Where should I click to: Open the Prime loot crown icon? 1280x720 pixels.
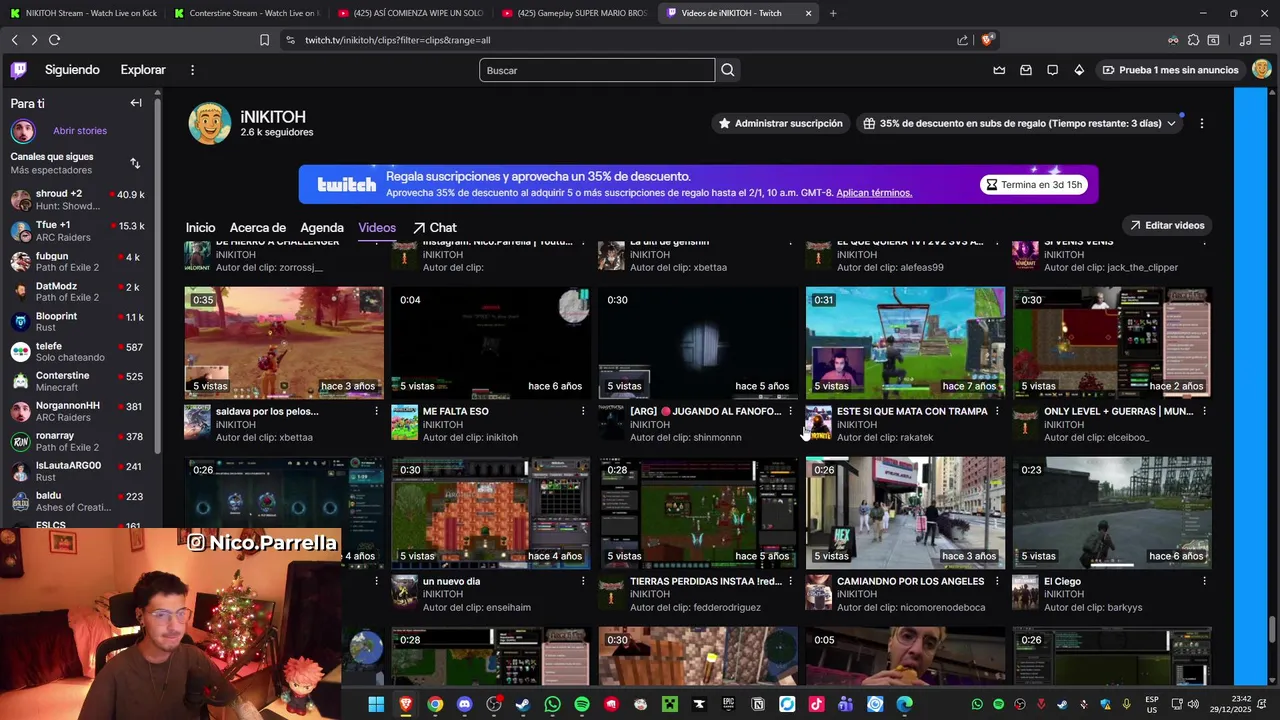[x=999, y=70]
